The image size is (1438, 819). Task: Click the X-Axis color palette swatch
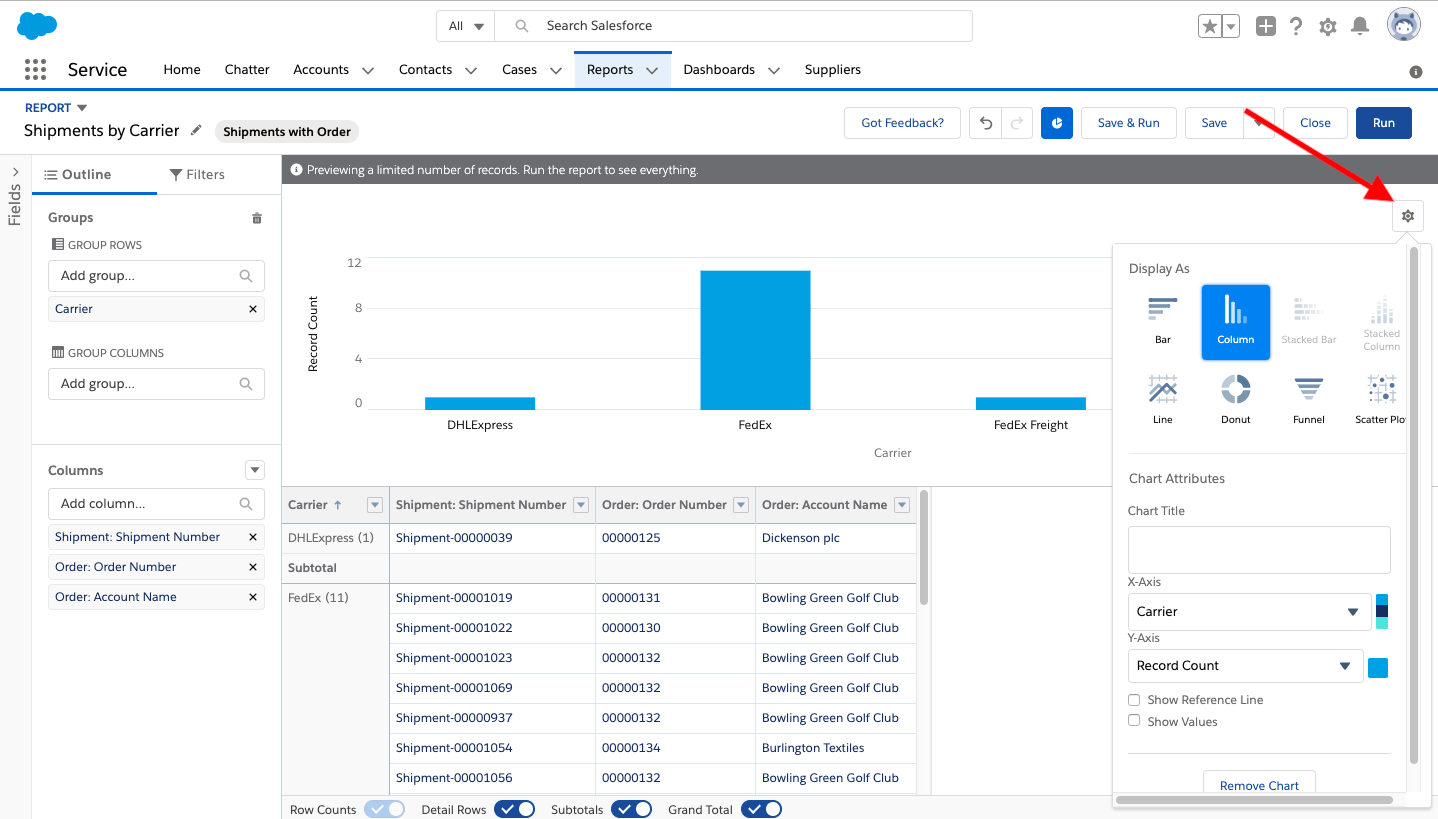pos(1382,612)
